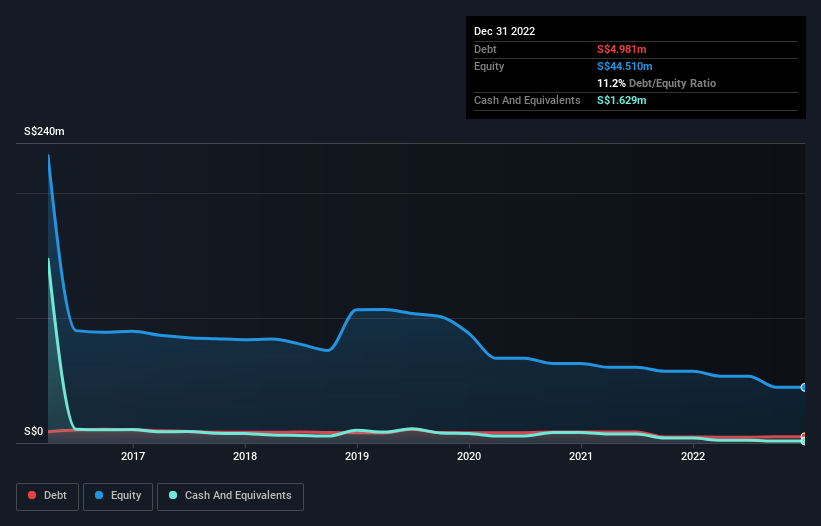Click the 2021 axis label
This screenshot has width=821, height=526.
tap(581, 456)
